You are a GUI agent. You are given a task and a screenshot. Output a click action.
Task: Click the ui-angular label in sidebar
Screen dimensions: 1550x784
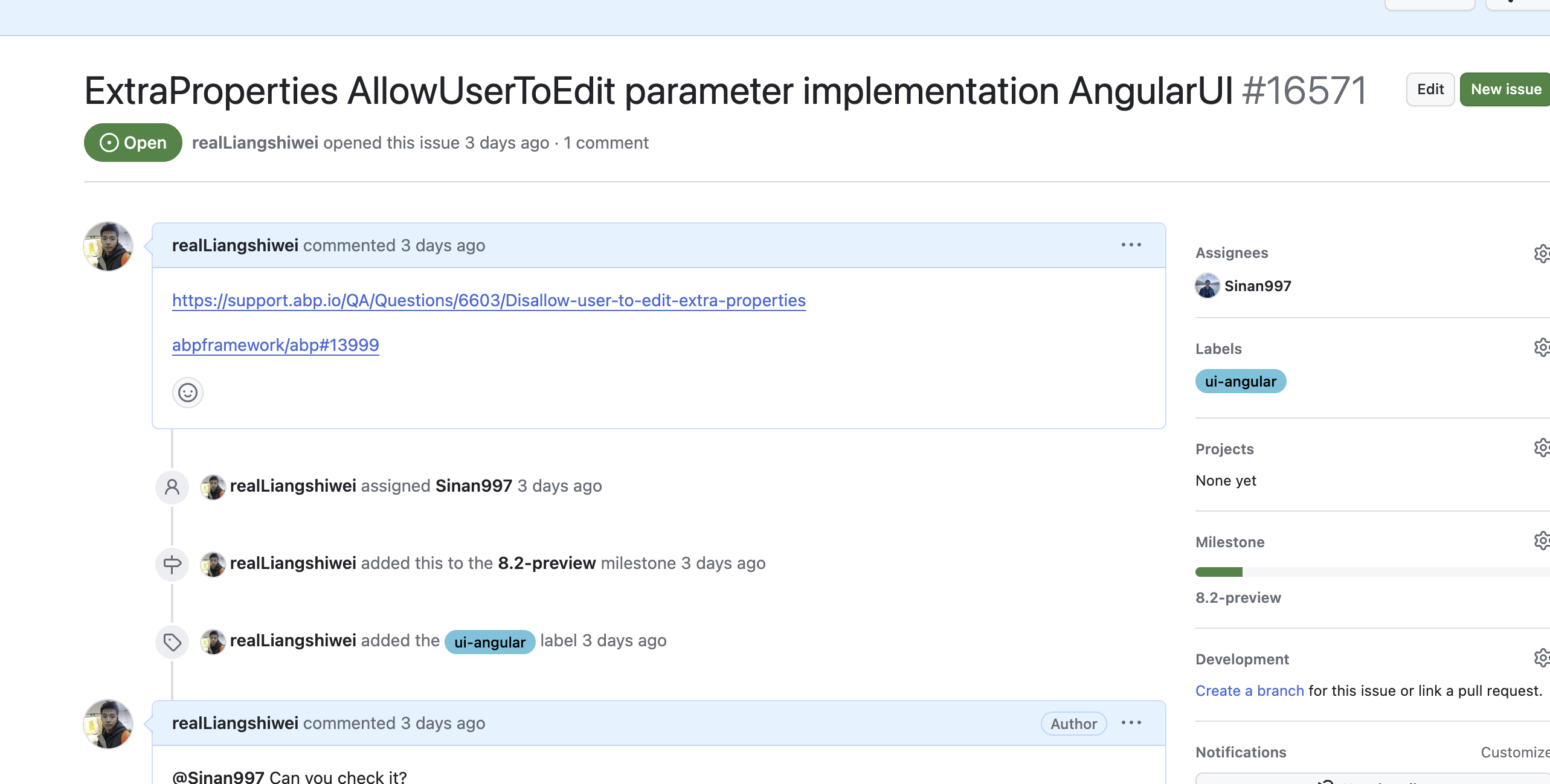tap(1240, 381)
